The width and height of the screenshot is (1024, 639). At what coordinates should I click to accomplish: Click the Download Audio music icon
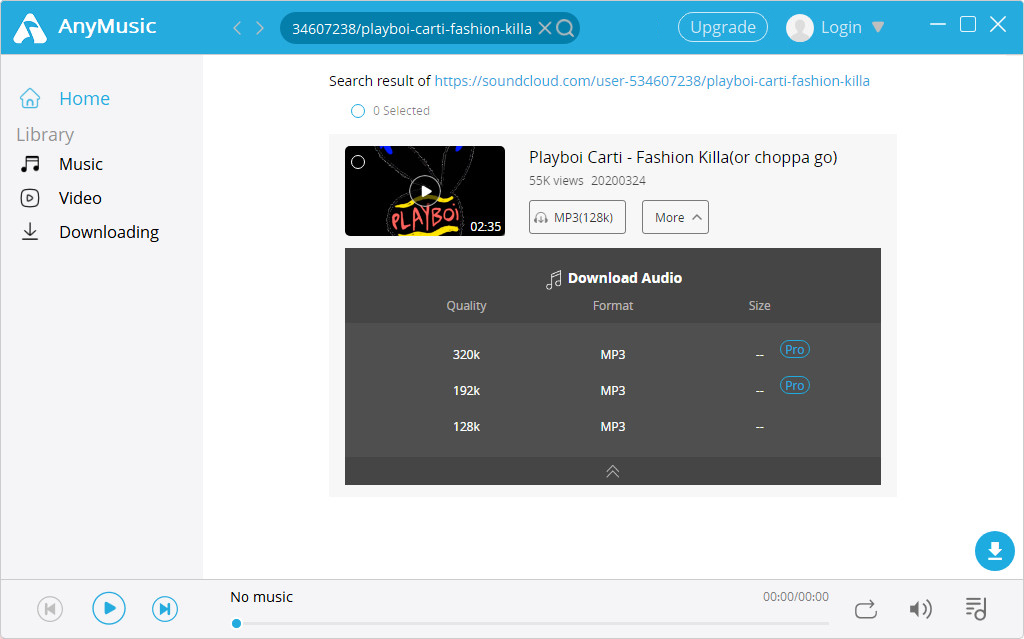point(554,279)
